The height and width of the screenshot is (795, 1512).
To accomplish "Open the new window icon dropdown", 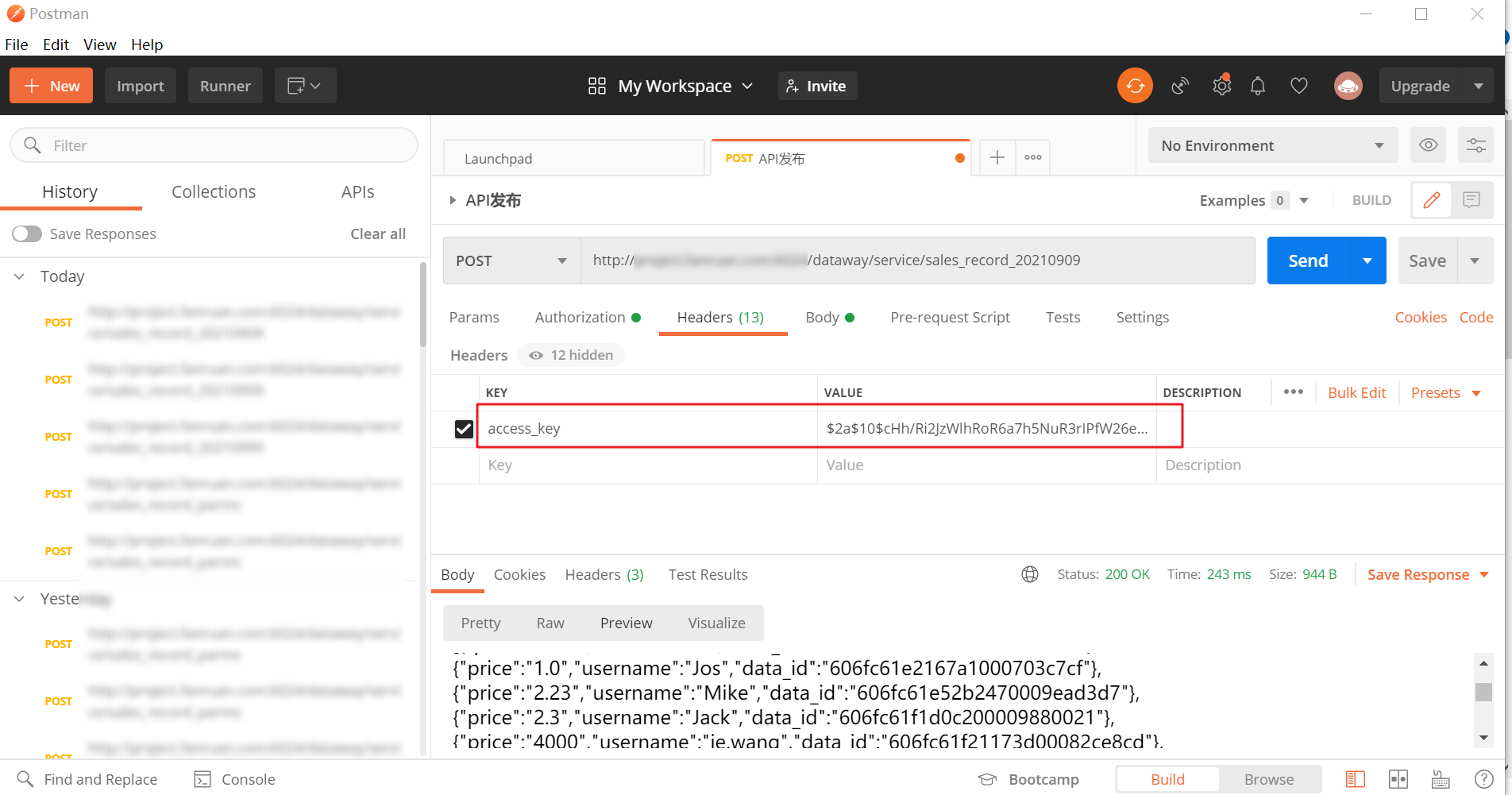I will point(305,86).
